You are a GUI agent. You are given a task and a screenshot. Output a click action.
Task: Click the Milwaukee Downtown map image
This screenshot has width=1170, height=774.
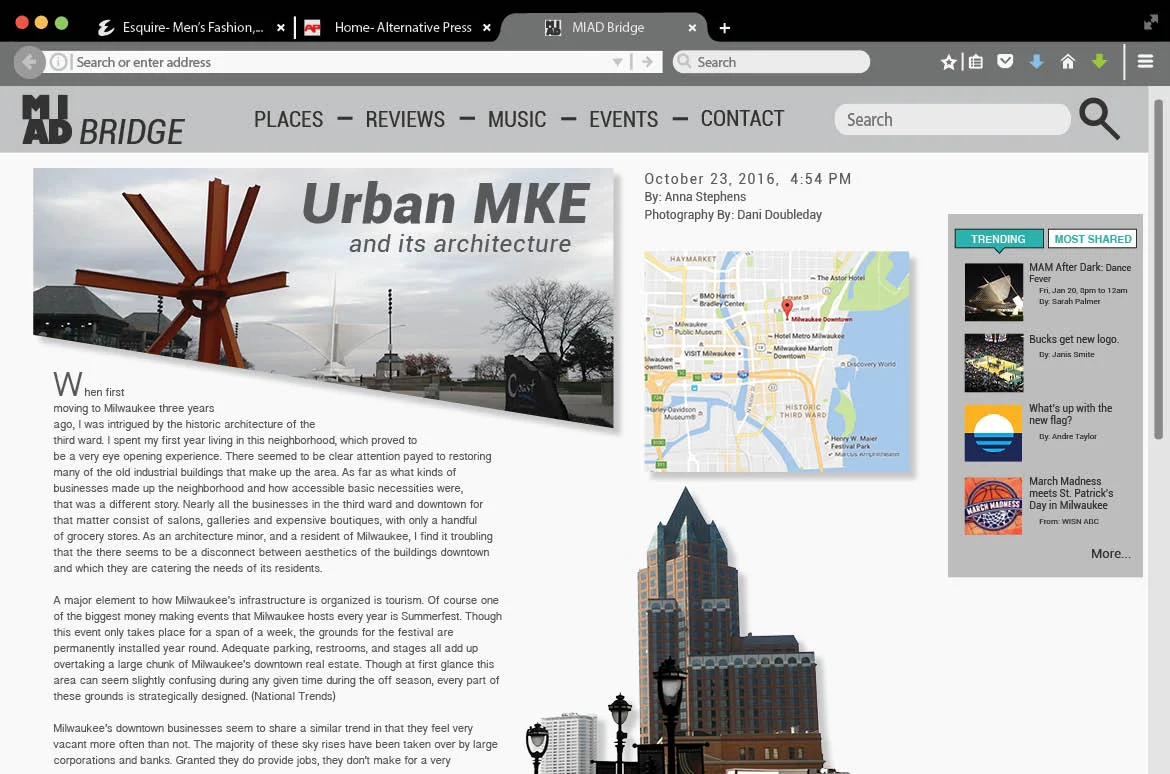[x=777, y=361]
